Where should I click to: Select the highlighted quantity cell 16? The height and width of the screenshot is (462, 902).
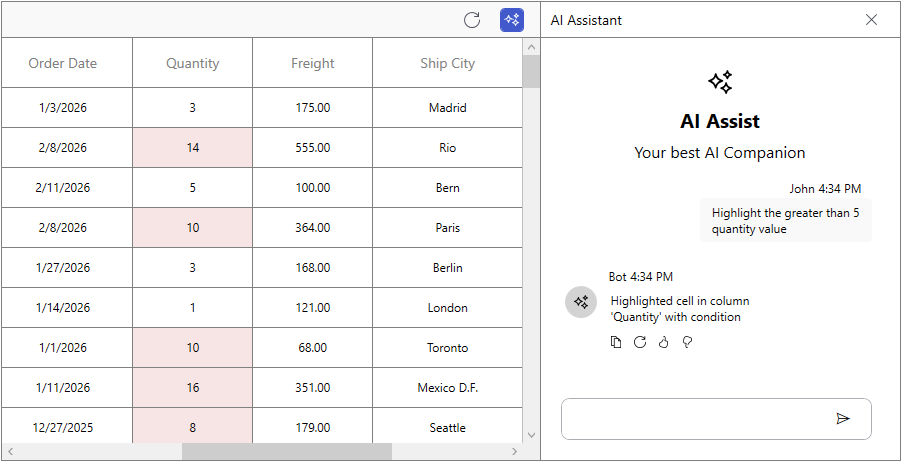[193, 388]
